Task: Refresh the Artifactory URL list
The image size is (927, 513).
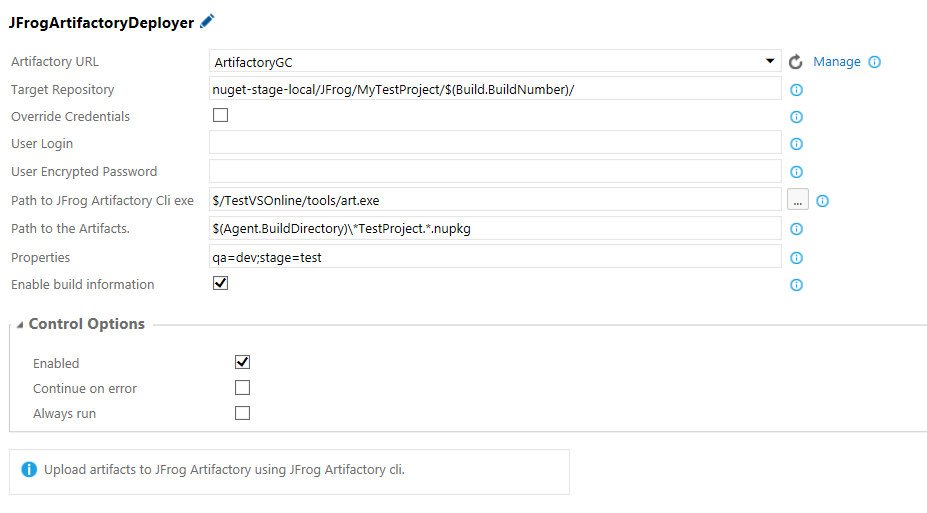Action: pos(795,61)
